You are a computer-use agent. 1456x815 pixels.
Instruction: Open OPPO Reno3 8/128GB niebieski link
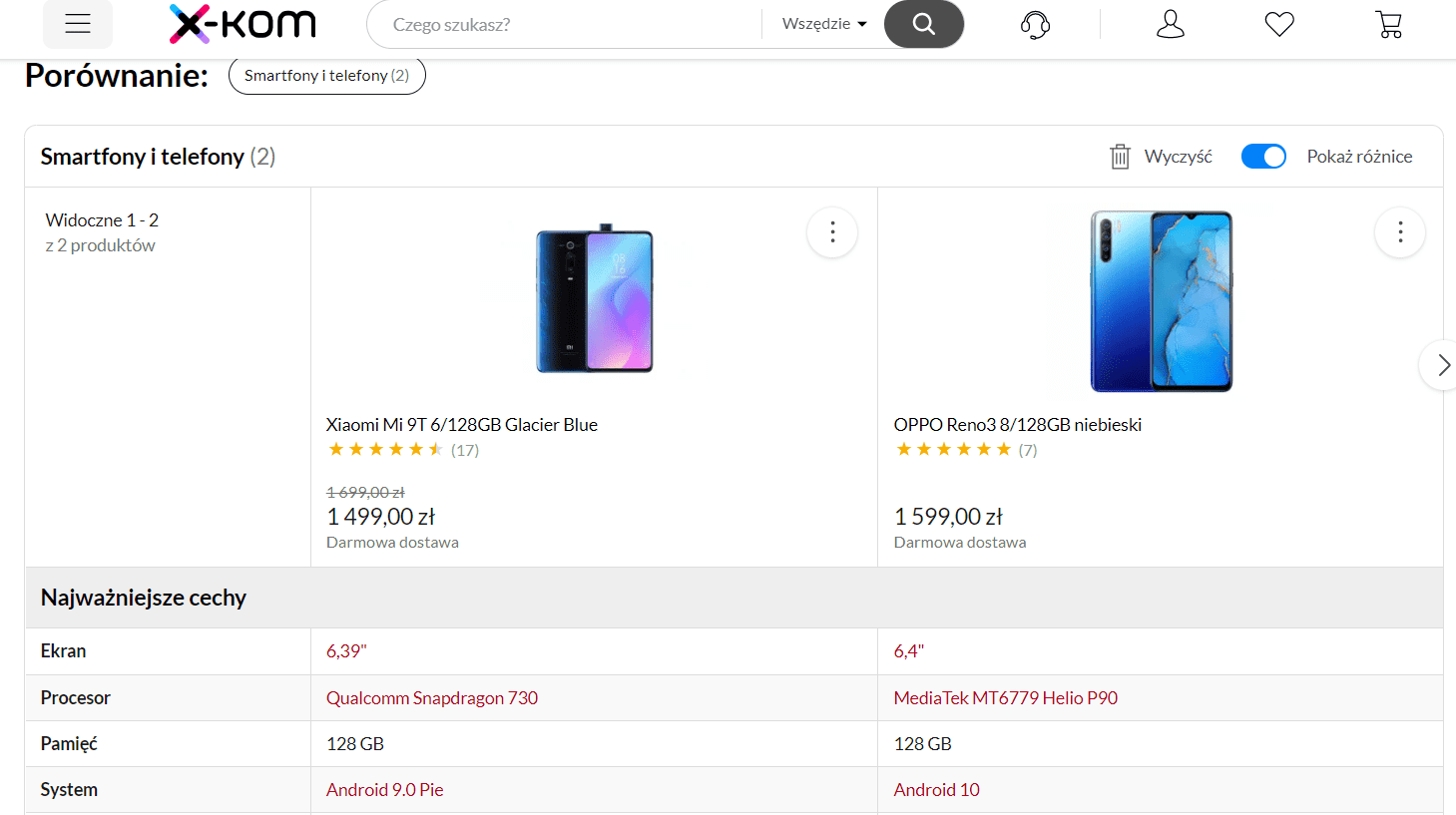(x=1018, y=425)
